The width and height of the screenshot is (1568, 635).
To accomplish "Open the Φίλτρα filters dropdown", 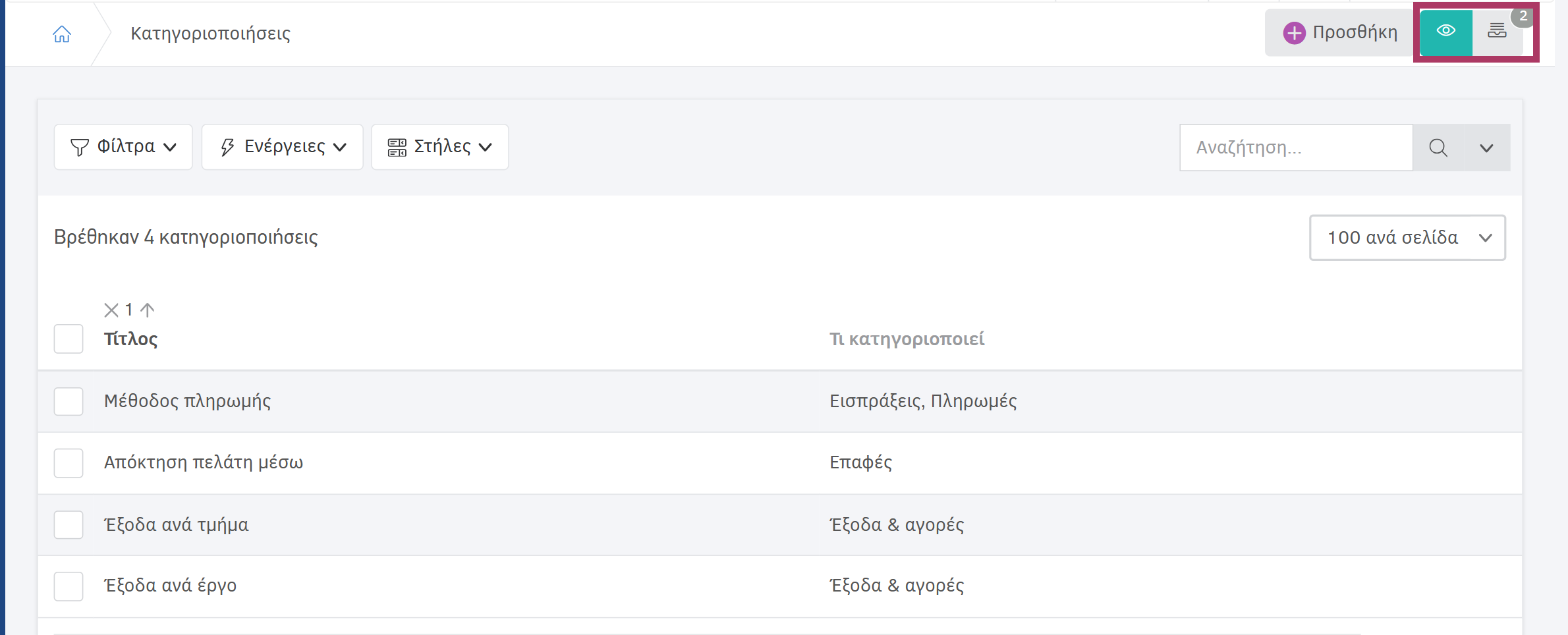I will click(x=123, y=147).
